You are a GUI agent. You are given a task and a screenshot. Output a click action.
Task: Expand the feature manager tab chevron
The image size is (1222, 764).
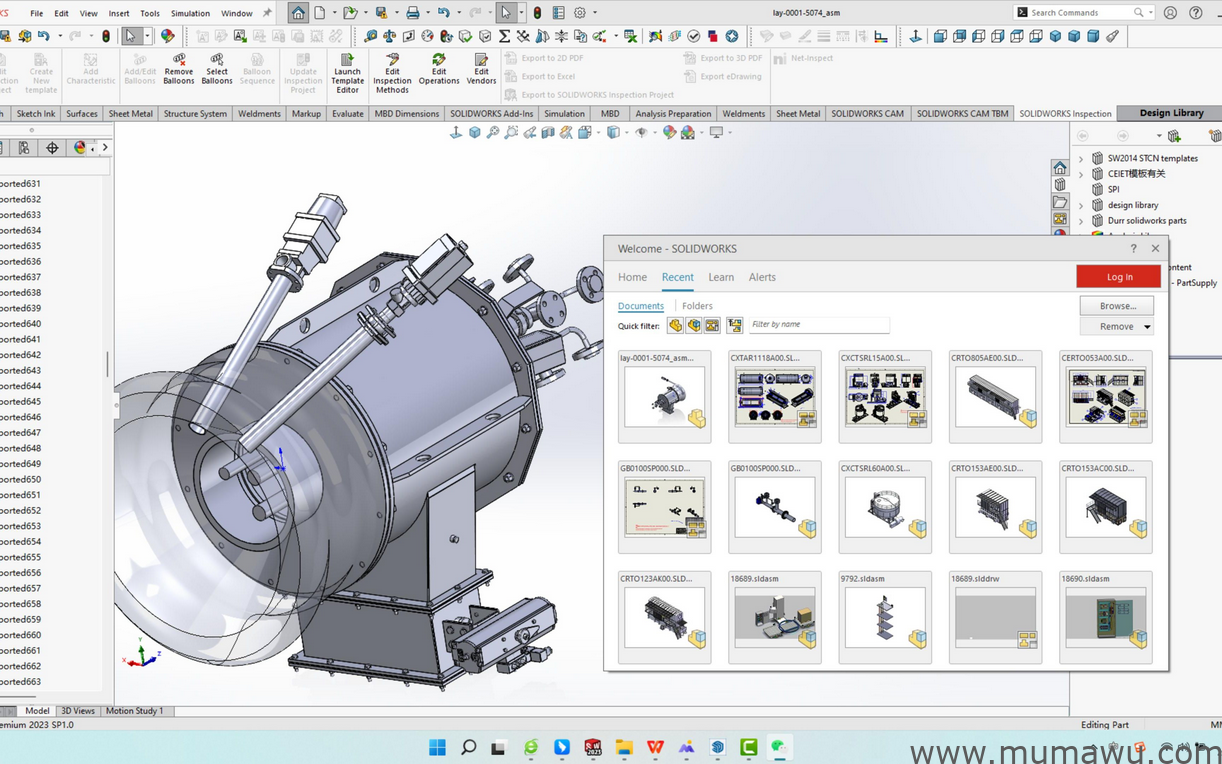coord(105,148)
